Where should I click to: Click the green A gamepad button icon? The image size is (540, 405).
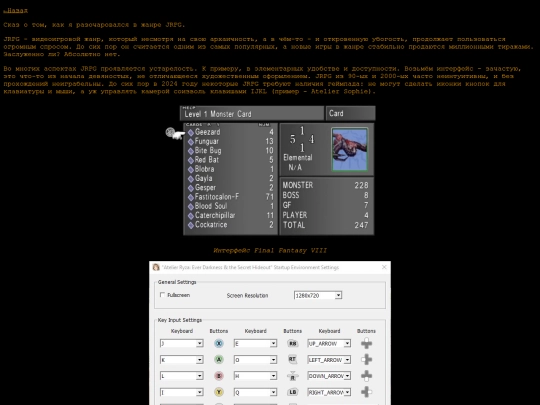[219, 360]
